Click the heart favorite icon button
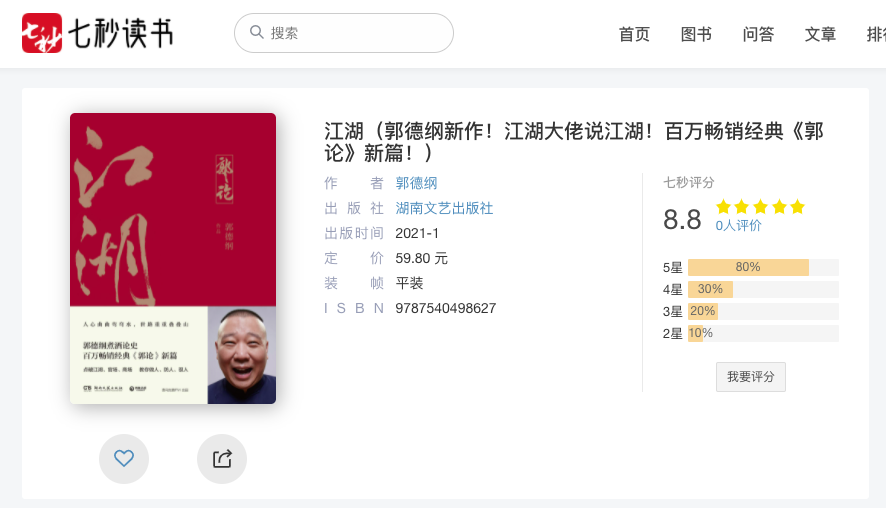The image size is (886, 508). tap(124, 458)
